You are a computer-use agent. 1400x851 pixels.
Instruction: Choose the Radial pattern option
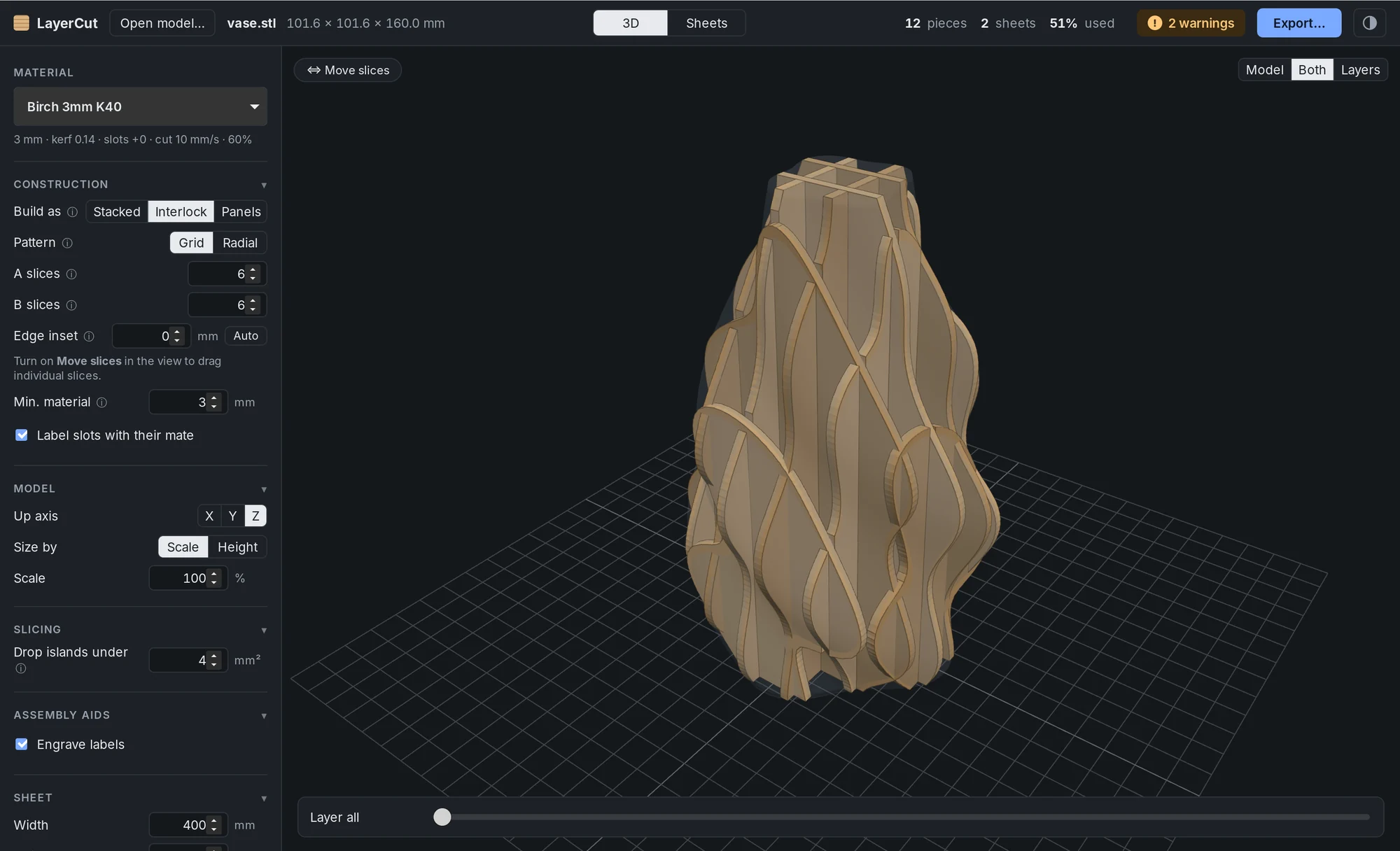tap(240, 243)
